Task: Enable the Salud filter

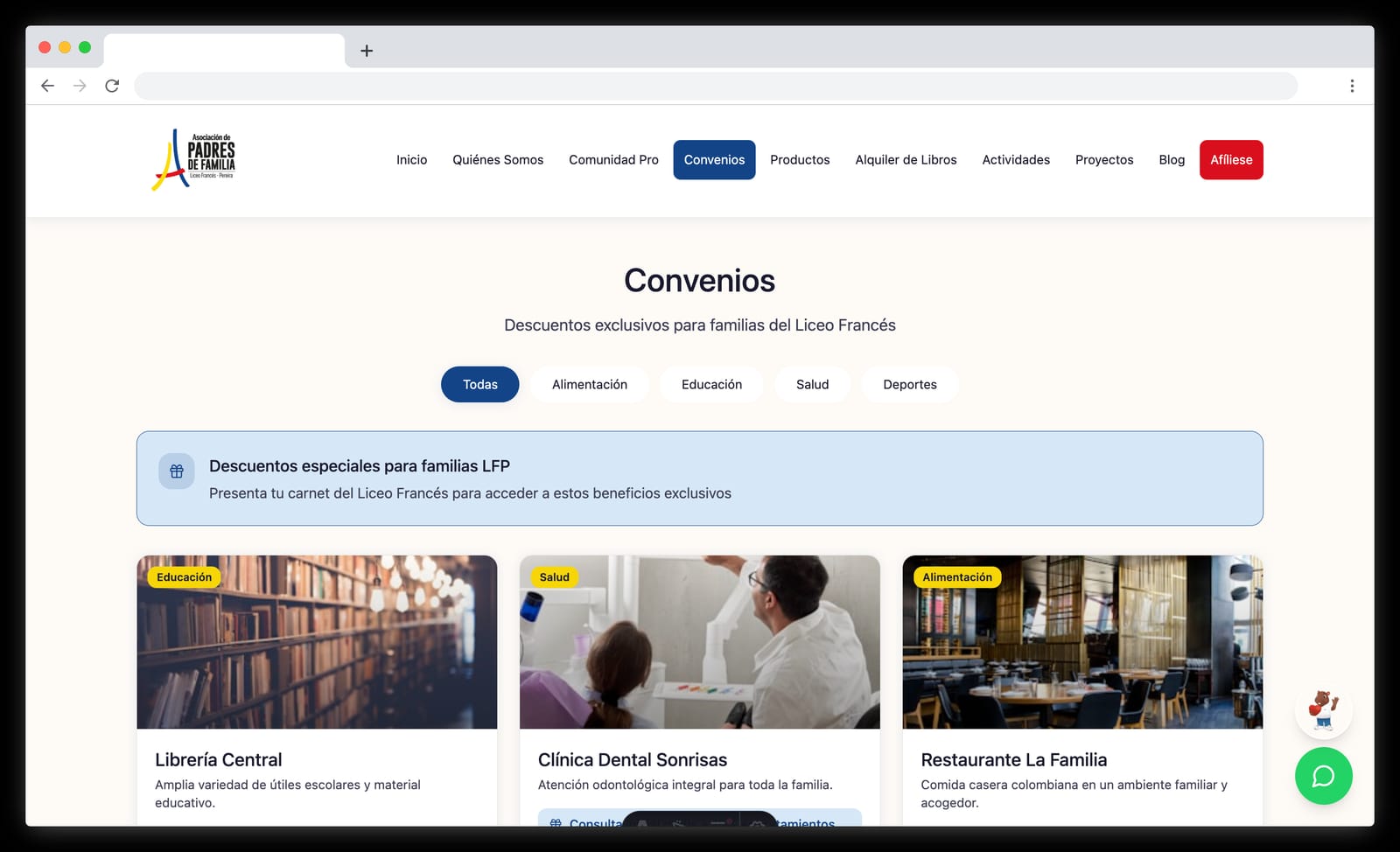Action: click(812, 384)
